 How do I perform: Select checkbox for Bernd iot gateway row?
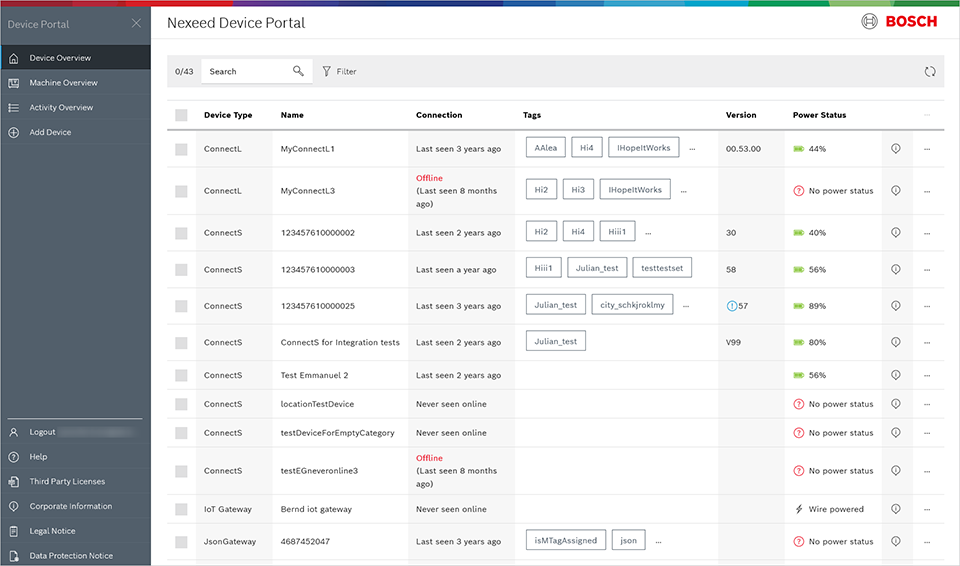(181, 509)
